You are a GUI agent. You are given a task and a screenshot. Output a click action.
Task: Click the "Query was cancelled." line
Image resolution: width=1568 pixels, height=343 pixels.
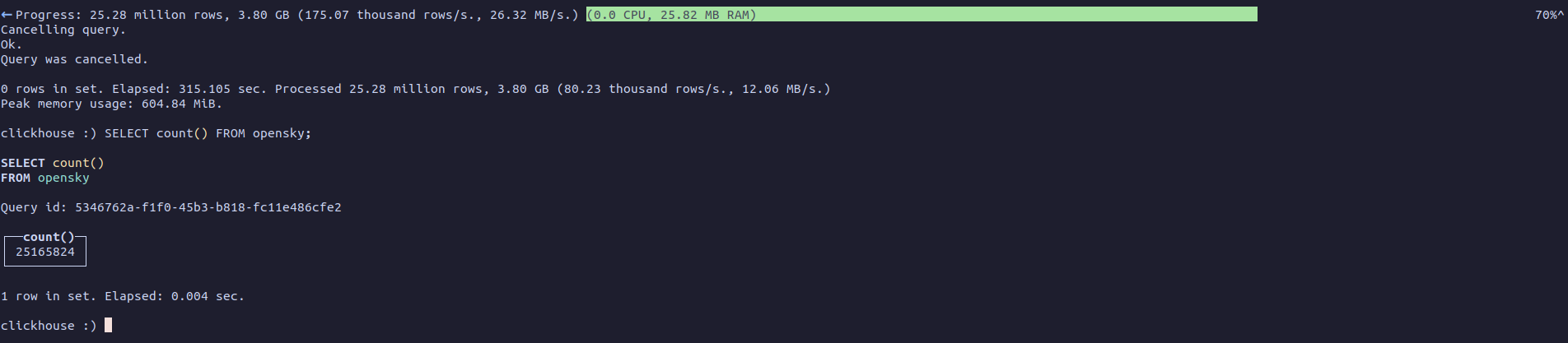[x=74, y=59]
